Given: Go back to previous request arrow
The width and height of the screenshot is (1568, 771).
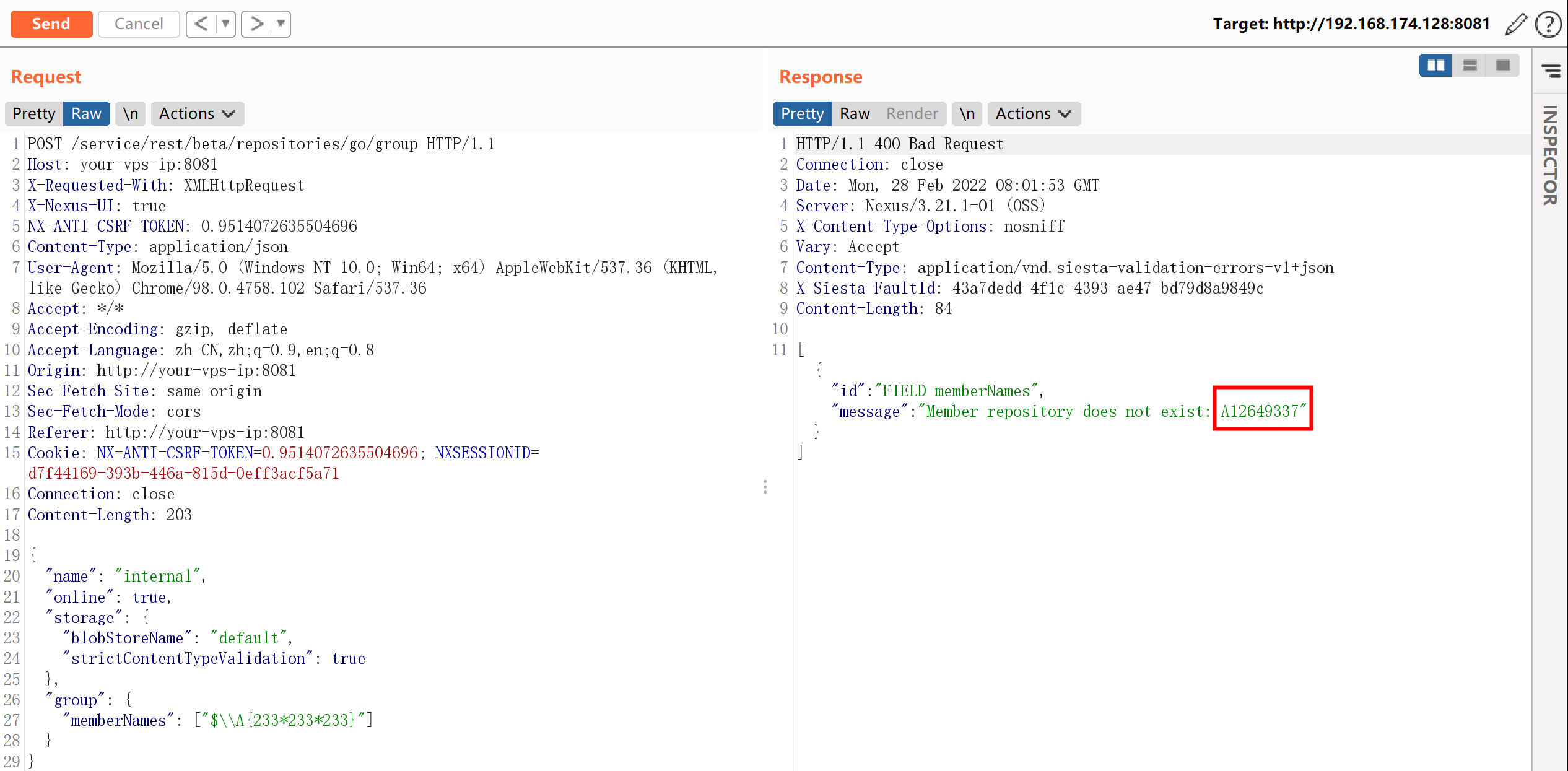Looking at the screenshot, I should [201, 24].
